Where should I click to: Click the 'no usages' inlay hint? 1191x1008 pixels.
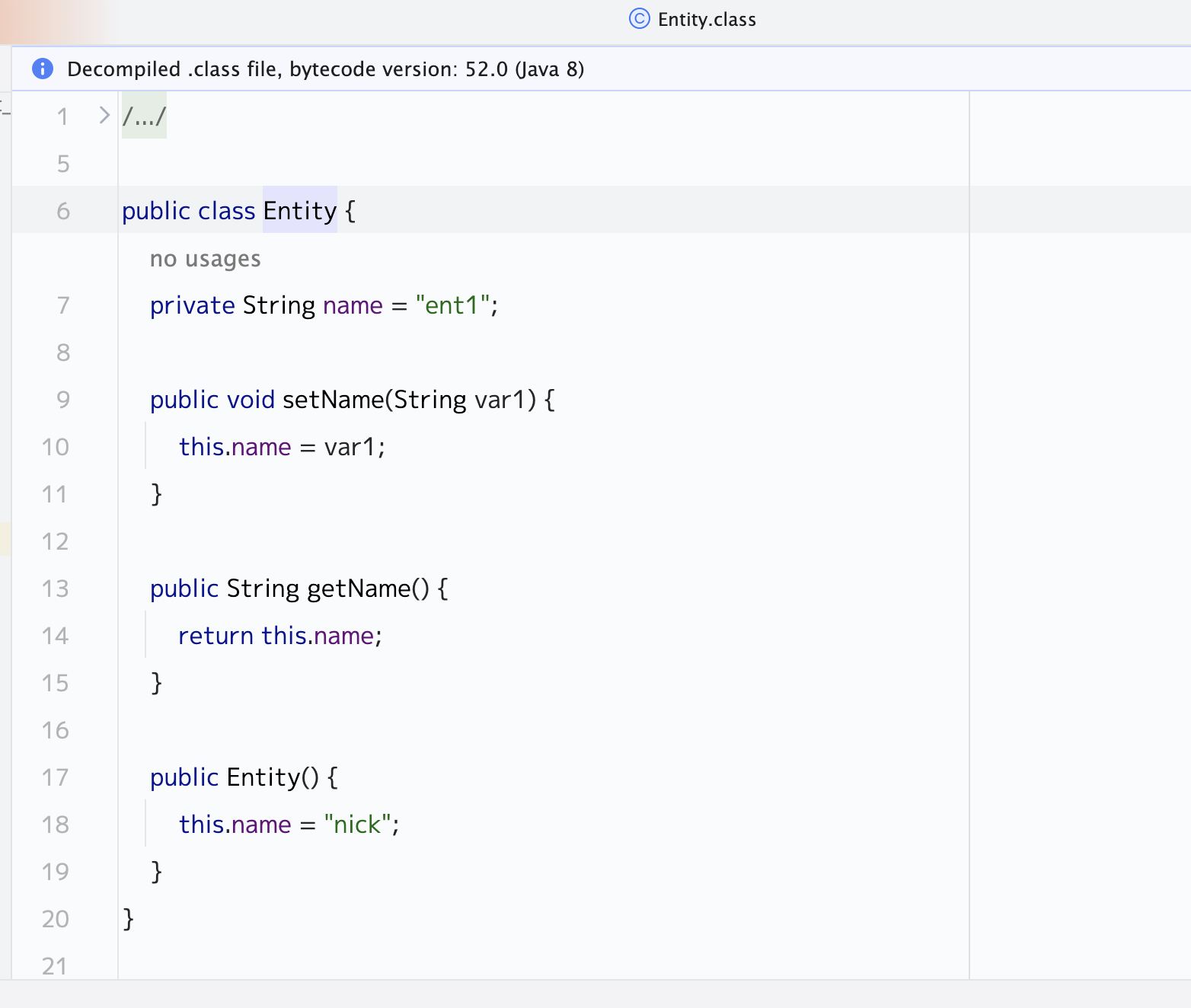205,259
